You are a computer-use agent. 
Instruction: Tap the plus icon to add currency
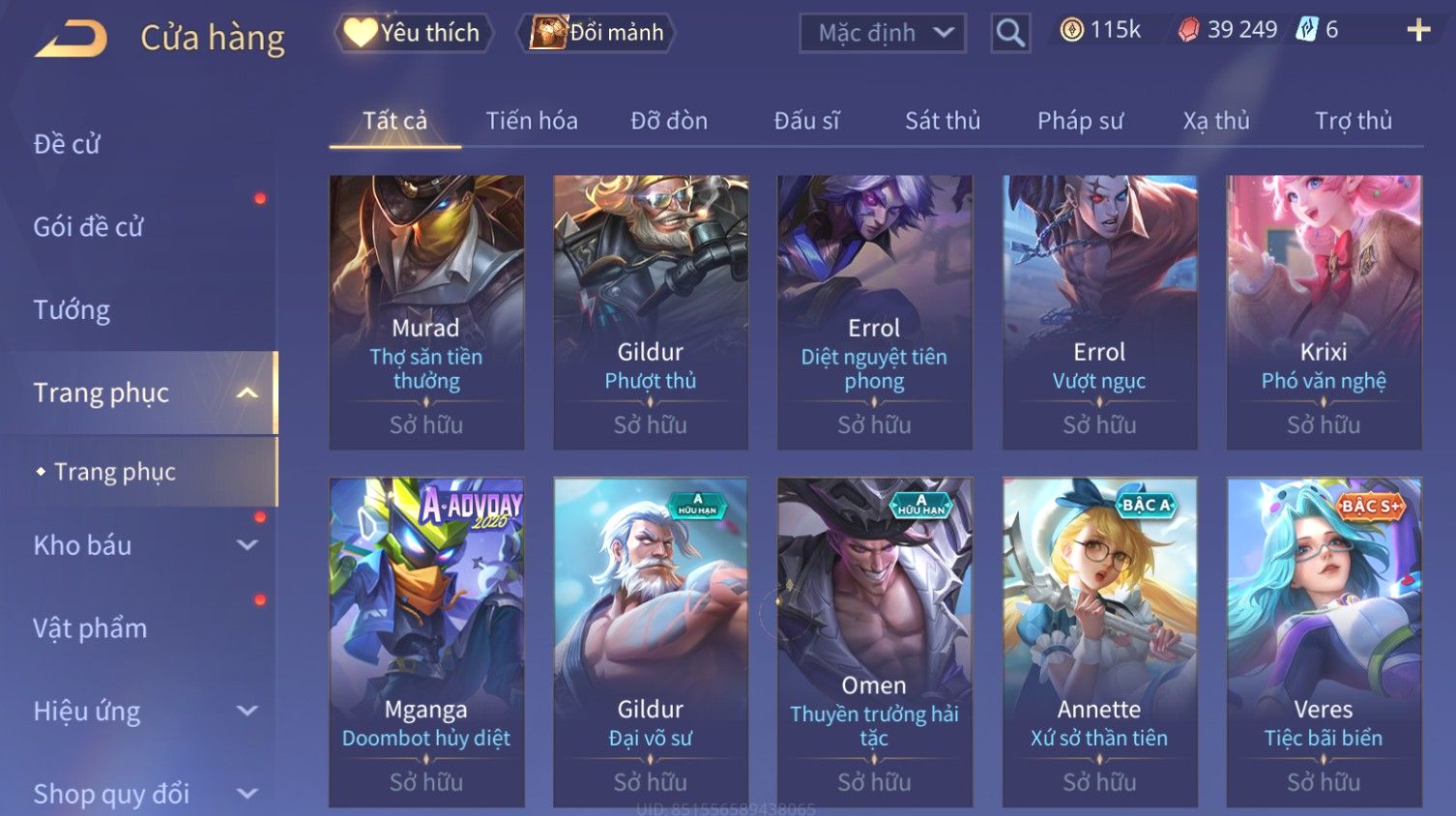click(1418, 31)
